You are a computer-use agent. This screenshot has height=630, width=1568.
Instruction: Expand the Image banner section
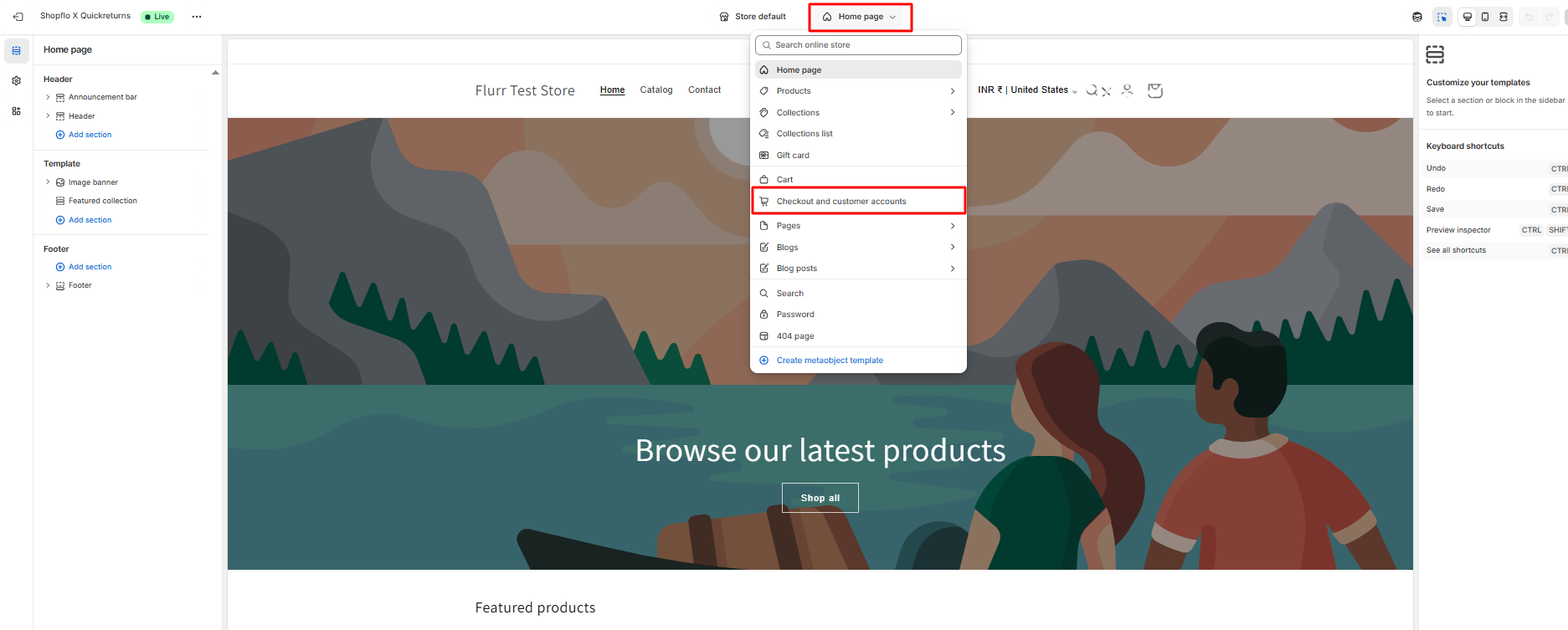coord(48,182)
